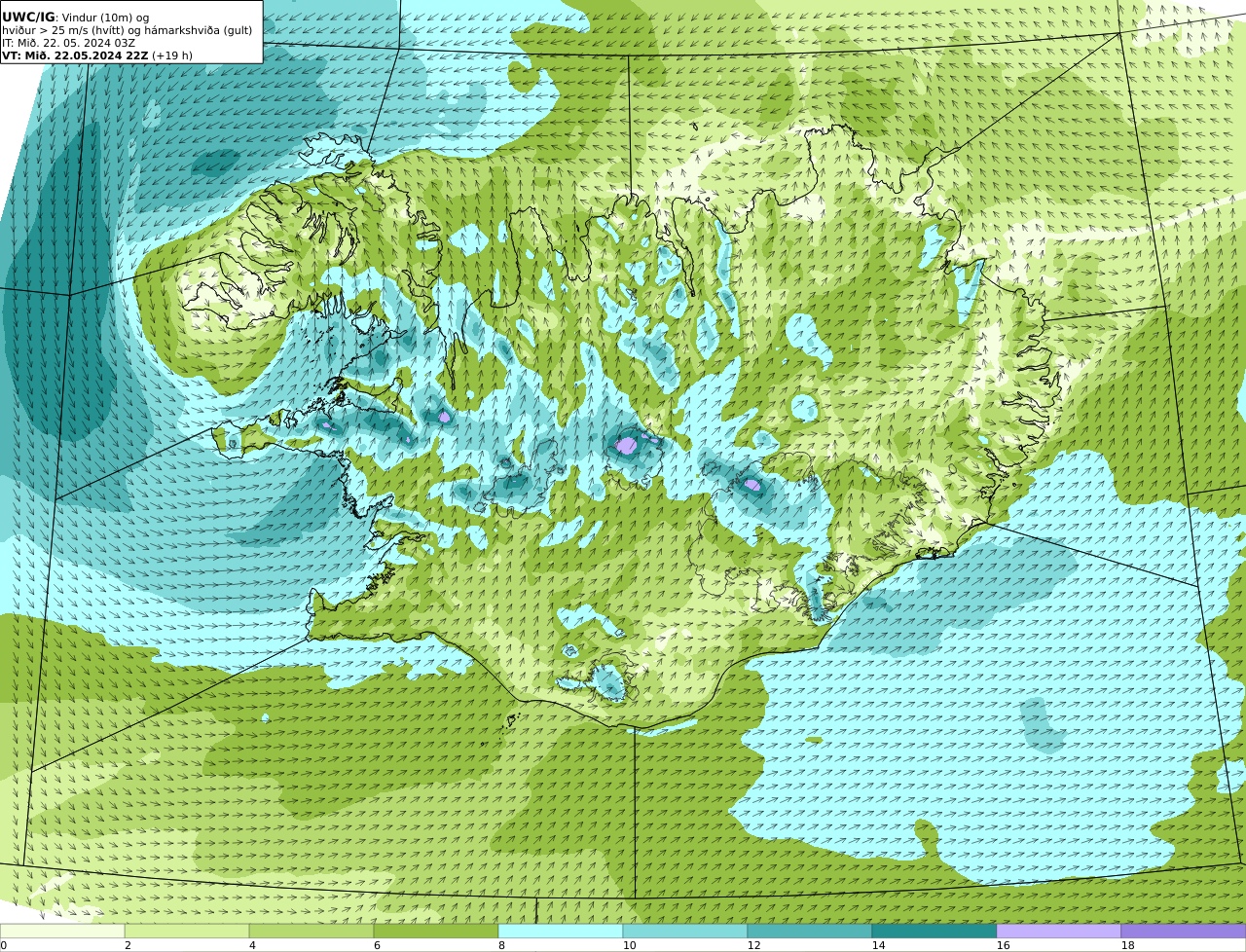Screen dimensions: 1246x952
Task: Pick the 8–10 m/s light cyan legend swatch
Action: [561, 931]
